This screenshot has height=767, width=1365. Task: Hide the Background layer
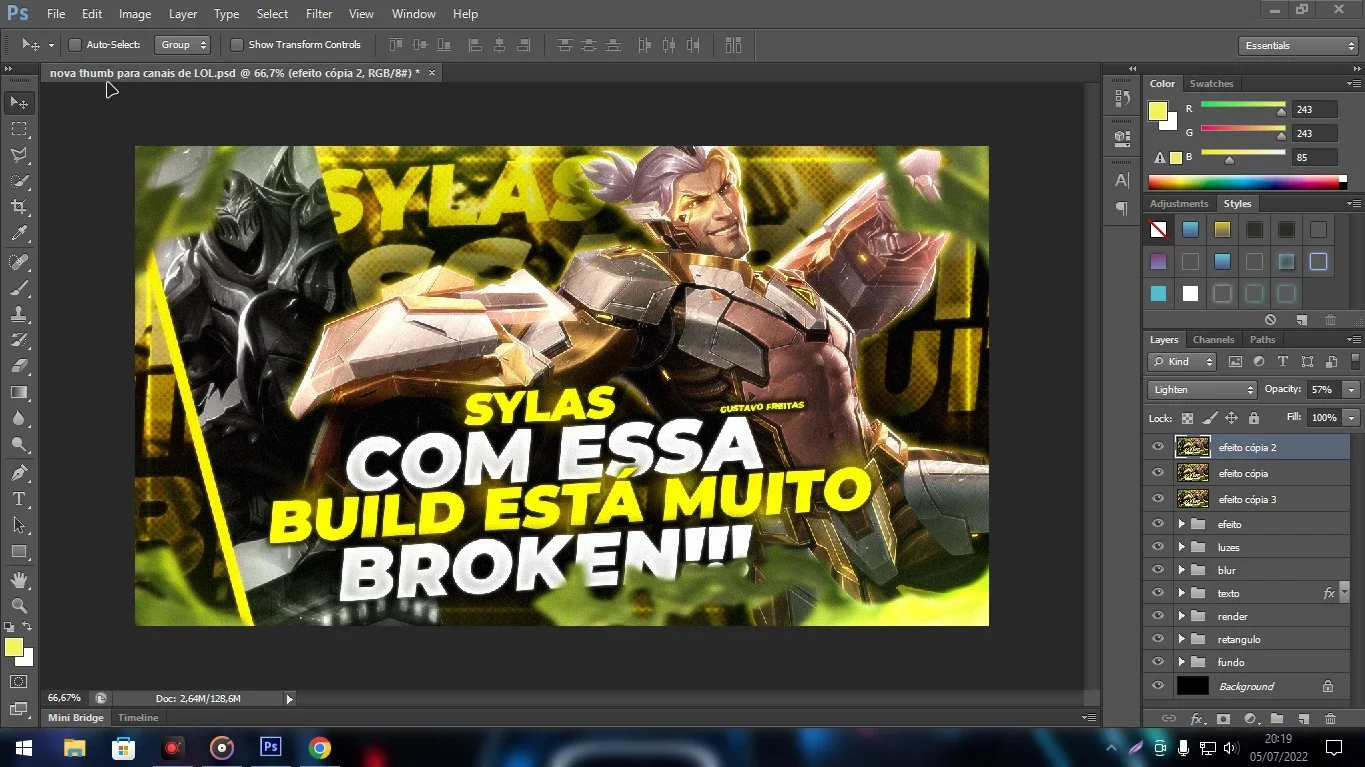pos(1158,686)
